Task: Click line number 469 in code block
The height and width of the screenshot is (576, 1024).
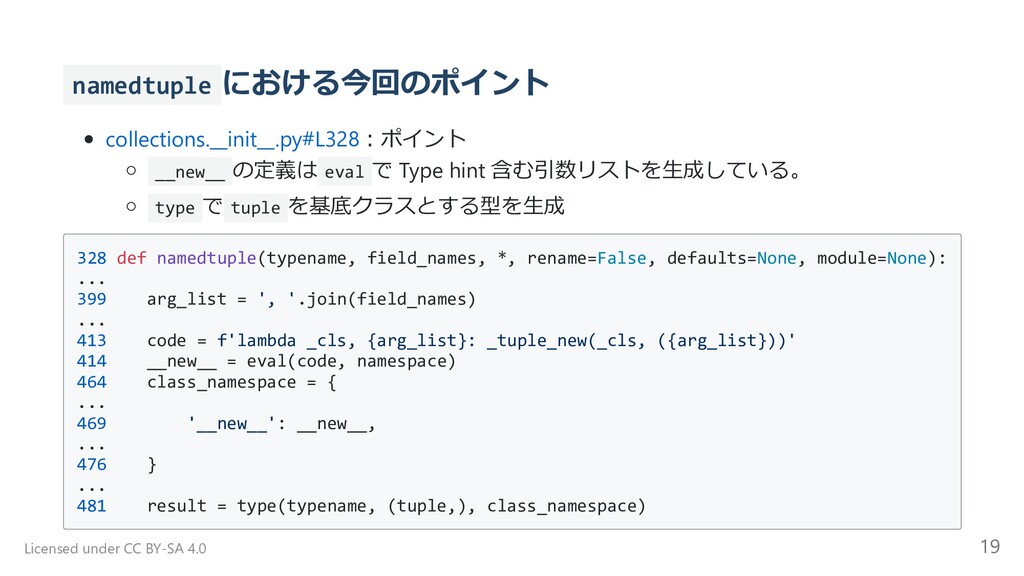Action: (91, 423)
